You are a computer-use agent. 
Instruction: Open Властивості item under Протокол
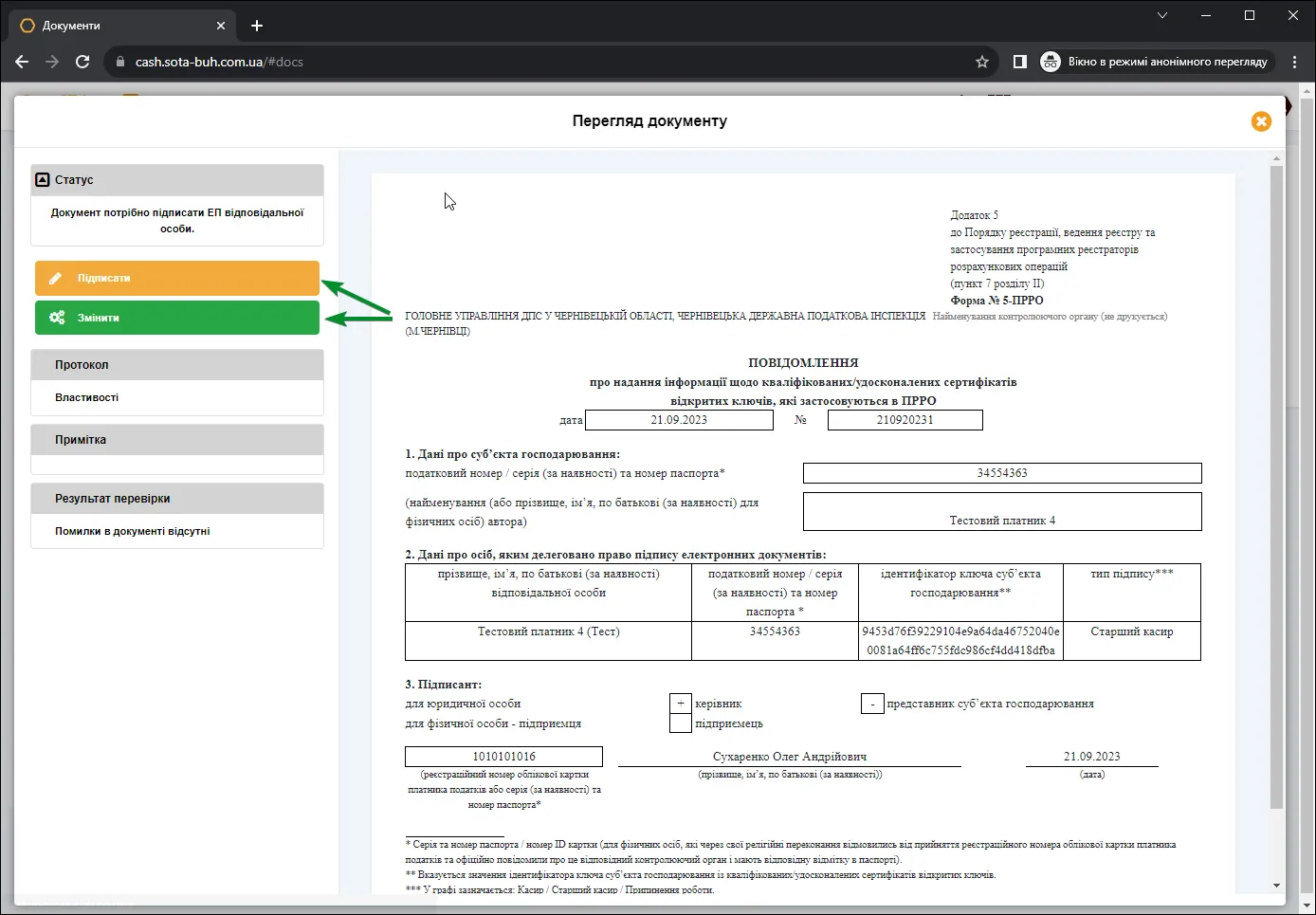click(87, 398)
